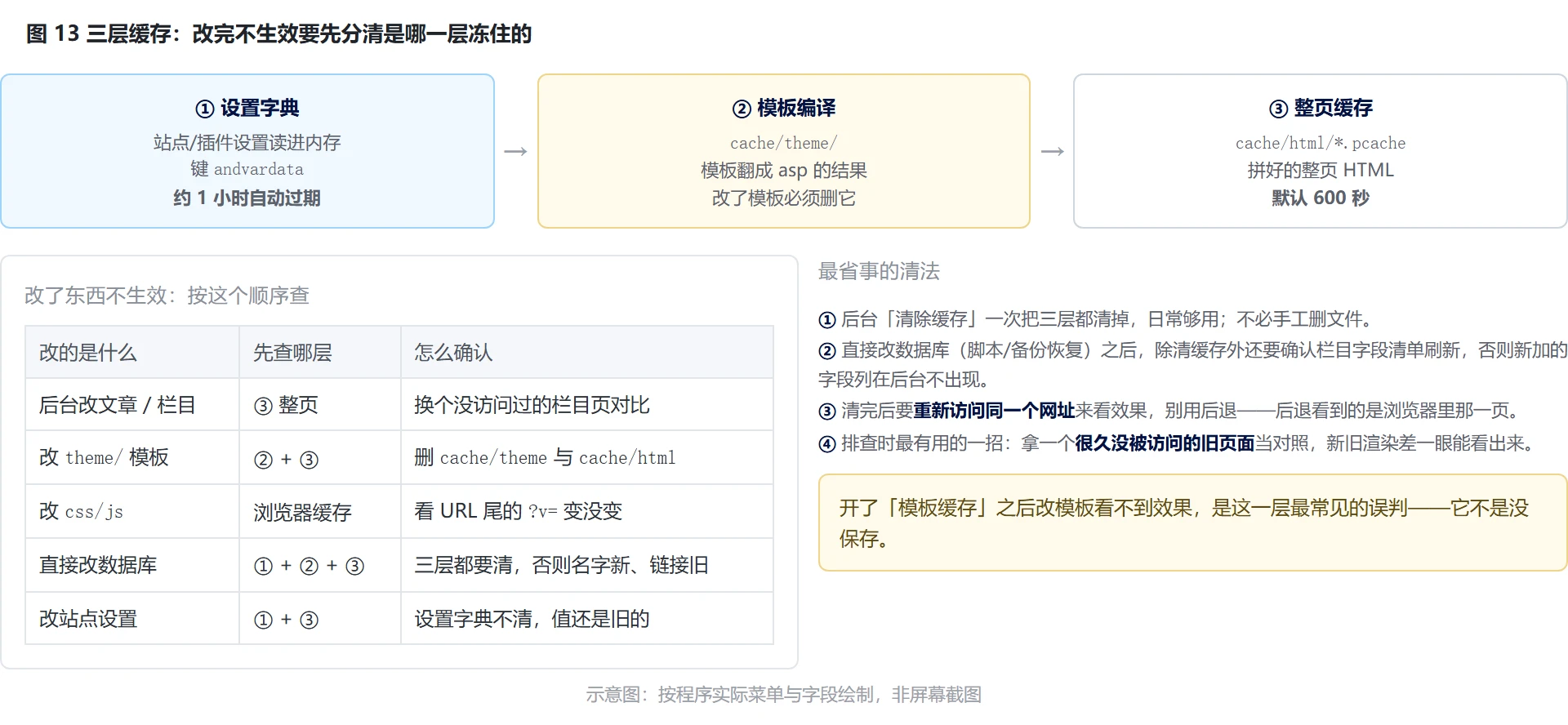
Task: Click the cell "换个没访问过的栏目页对比"
Action: point(587,405)
